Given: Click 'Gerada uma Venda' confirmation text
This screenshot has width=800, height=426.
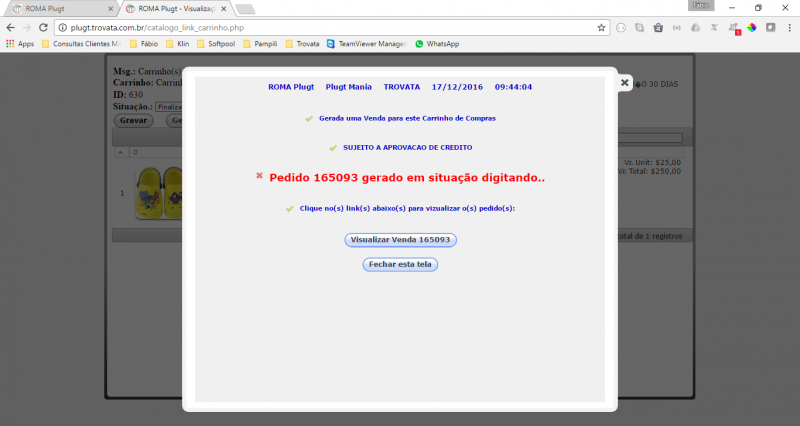Looking at the screenshot, I should point(407,118).
